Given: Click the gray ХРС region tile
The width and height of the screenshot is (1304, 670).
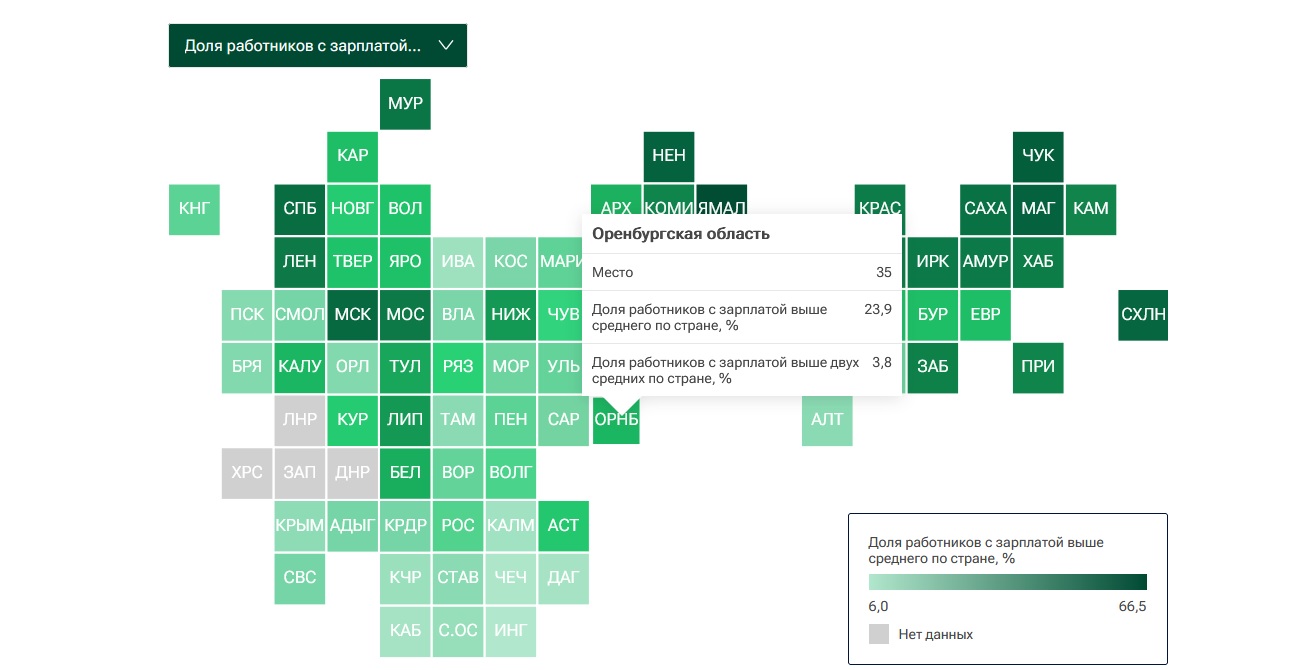Looking at the screenshot, I should tap(246, 473).
